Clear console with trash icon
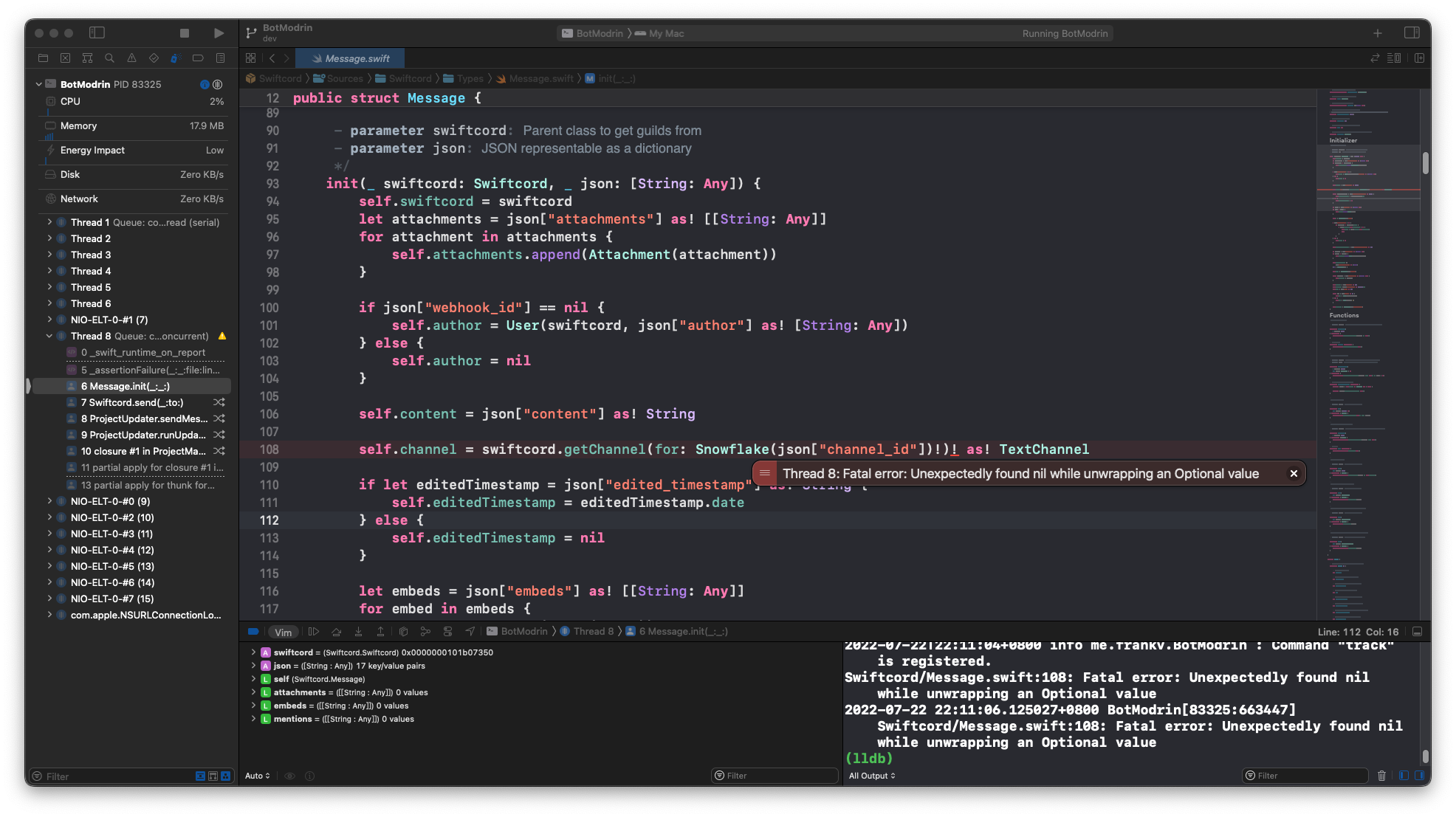This screenshot has height=817, width=1456. 1382,776
